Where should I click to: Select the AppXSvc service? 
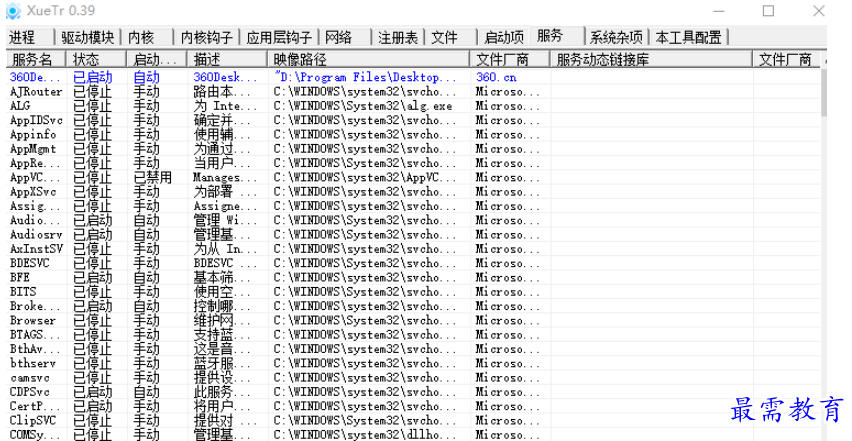[x=33, y=192]
